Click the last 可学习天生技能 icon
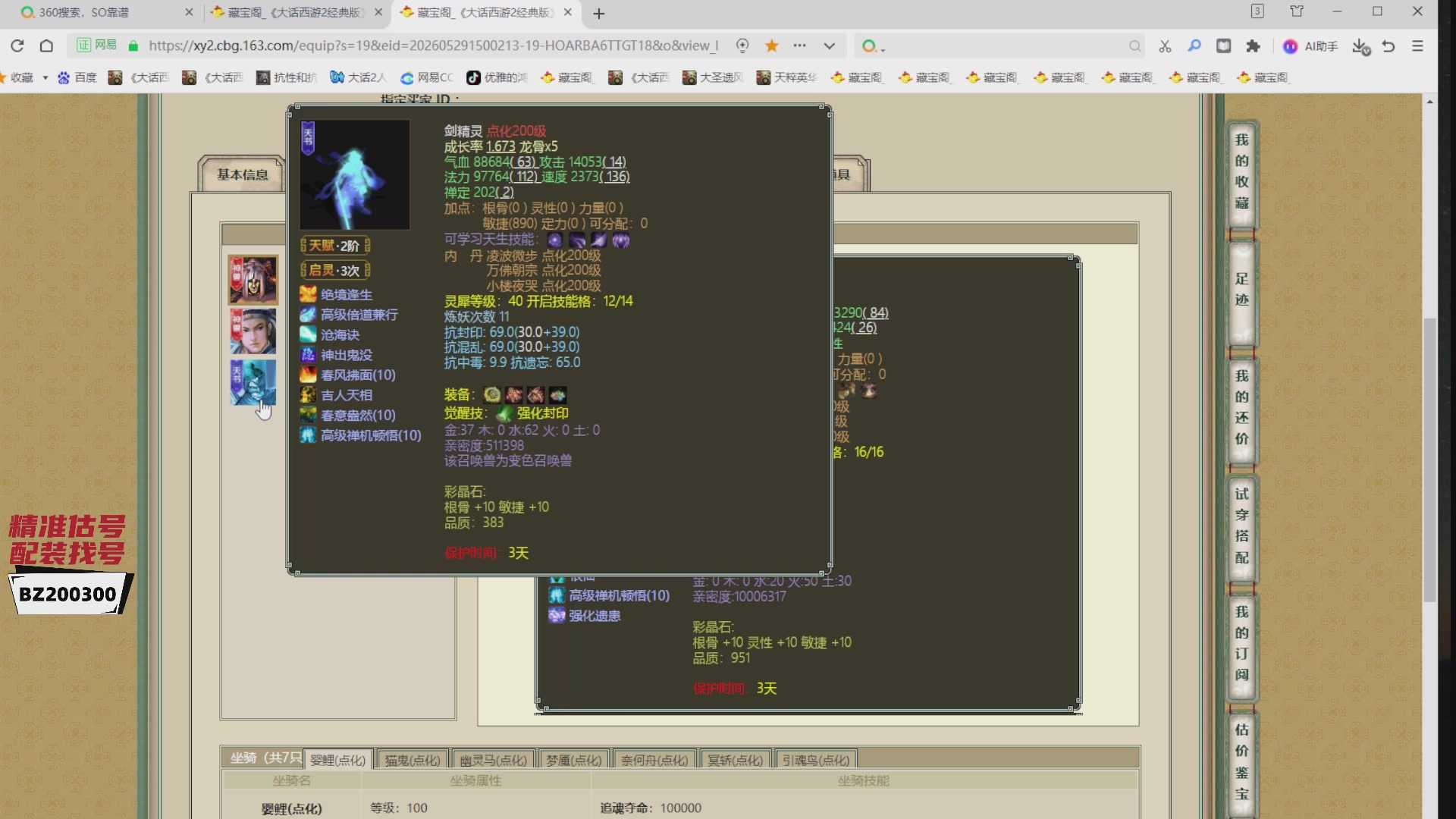 coord(621,240)
